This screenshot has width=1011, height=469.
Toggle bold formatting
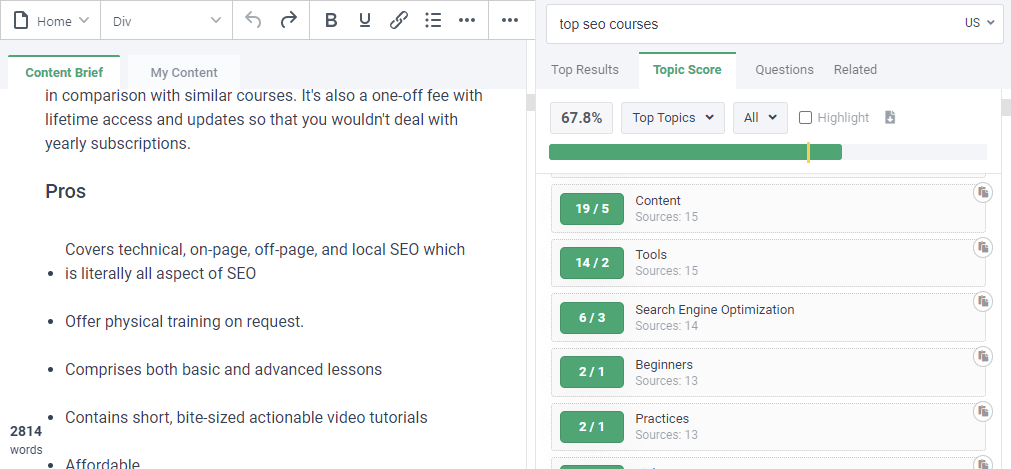pos(331,21)
